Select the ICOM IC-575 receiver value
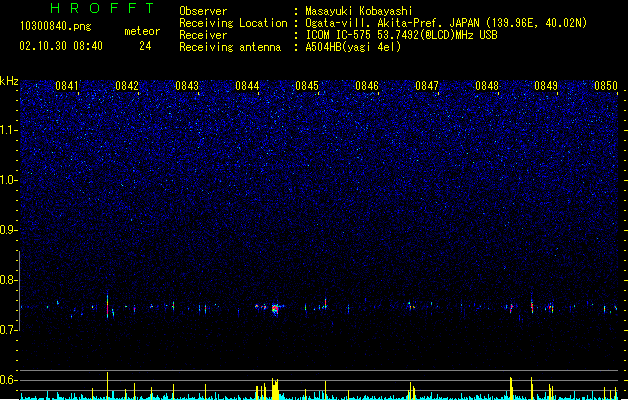 [402, 35]
